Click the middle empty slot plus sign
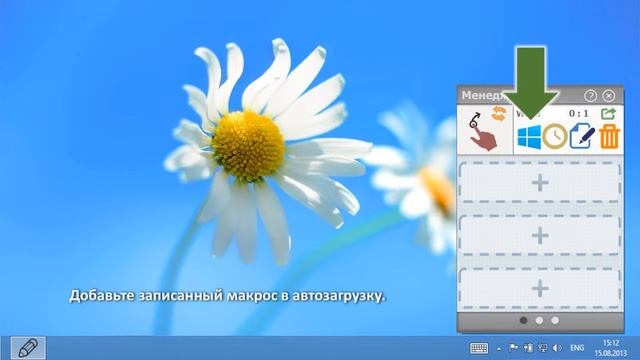This screenshot has width=640, height=360. point(540,236)
